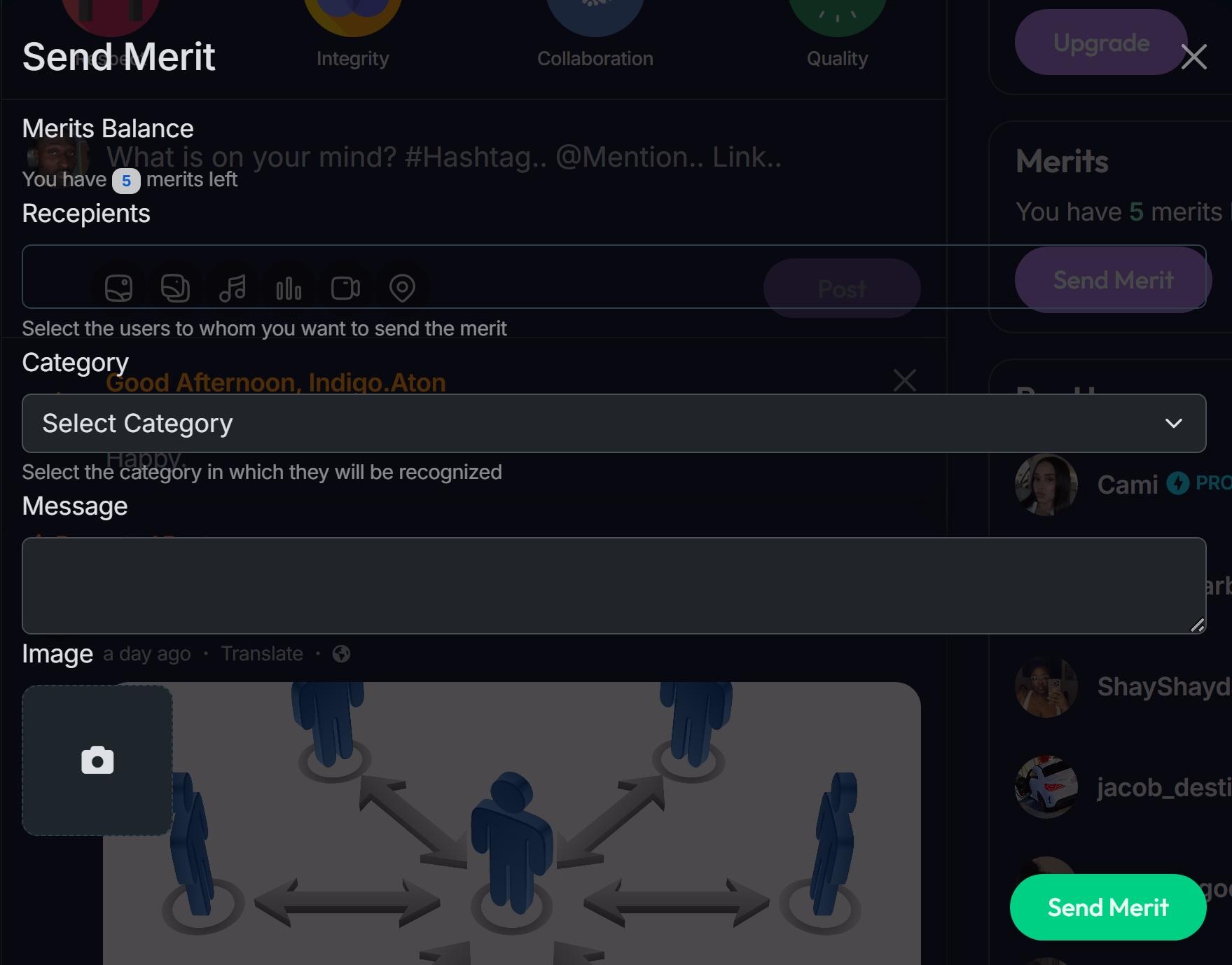The width and height of the screenshot is (1232, 965).
Task: Open the poll bar chart icon
Action: pos(289,288)
